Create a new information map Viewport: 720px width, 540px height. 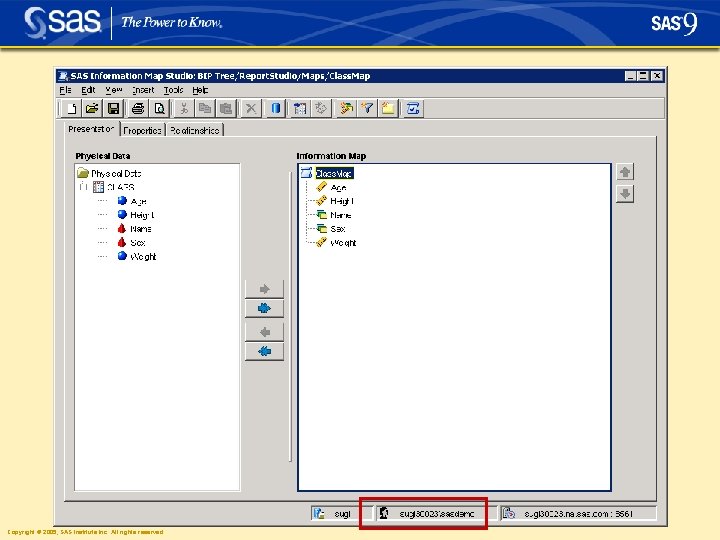[72, 109]
